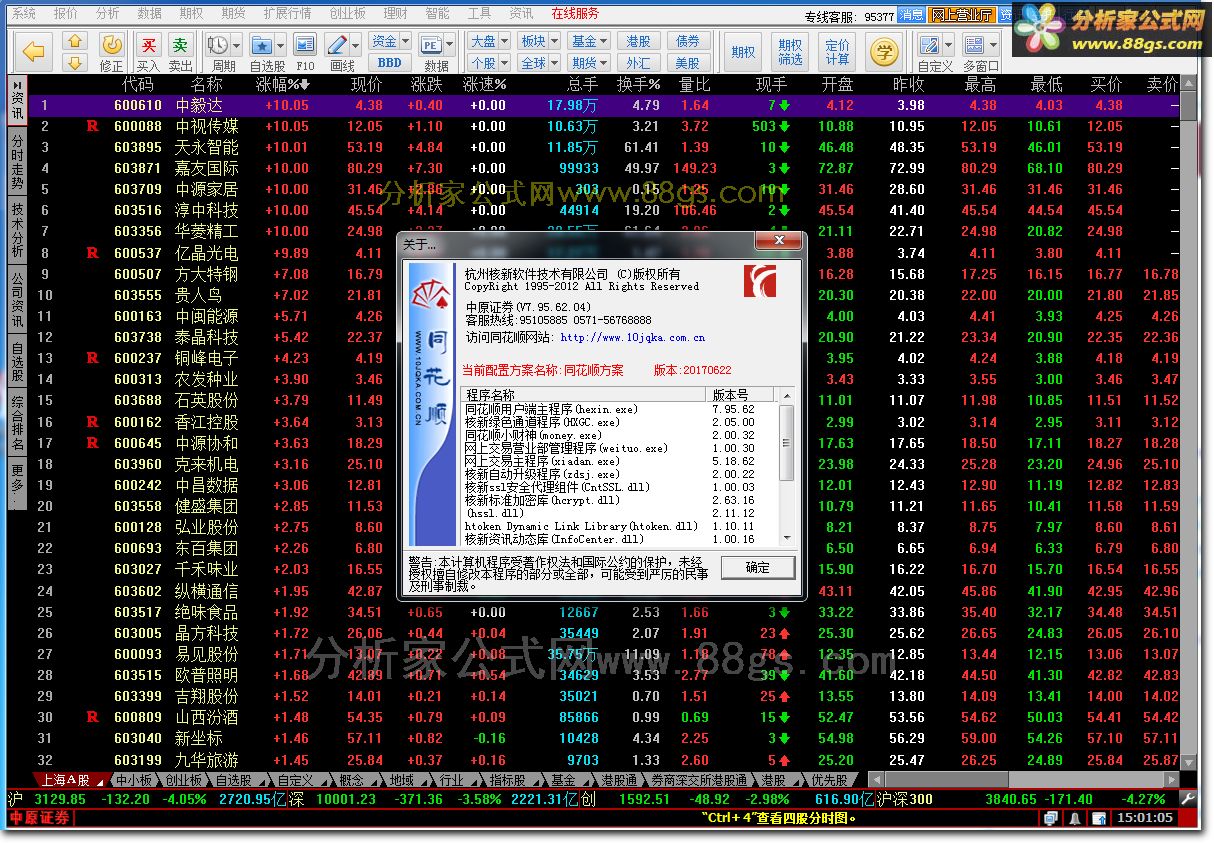Click the R mark beside 亿晶光电
This screenshot has width=1214, height=843.
tap(93, 253)
